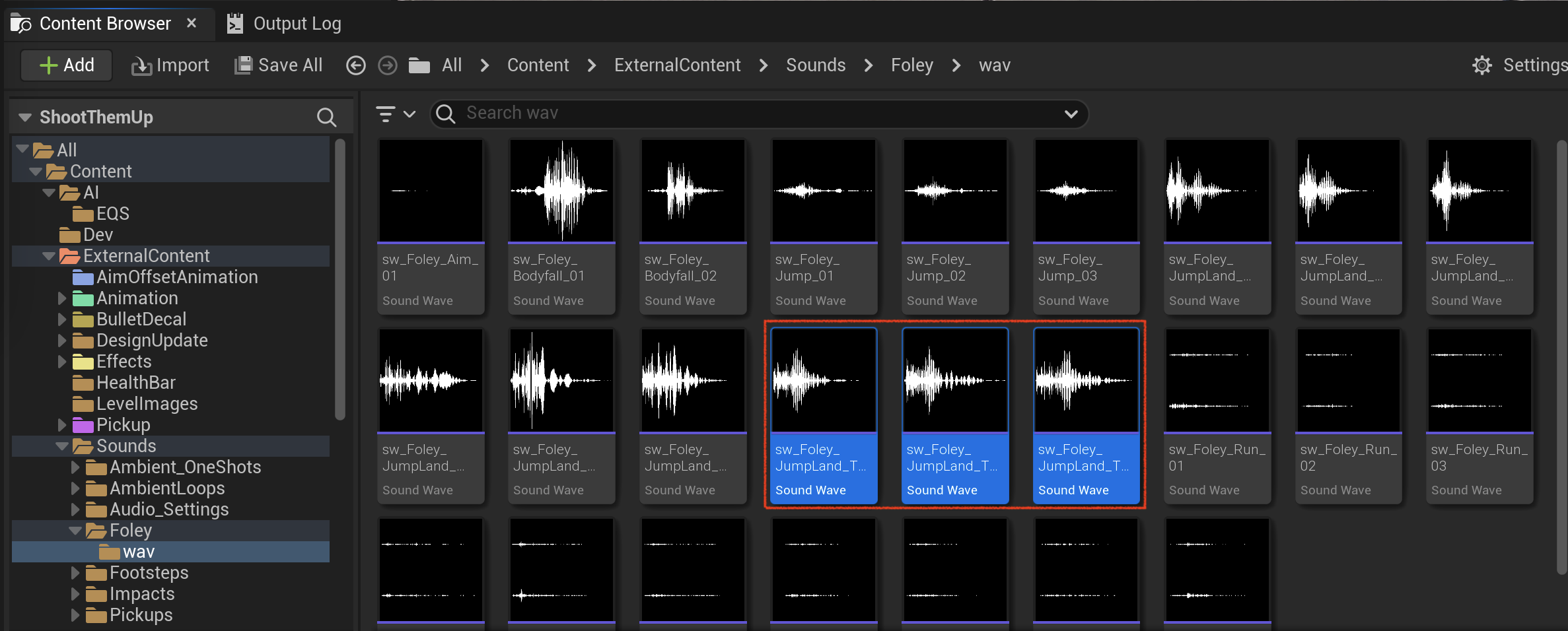
Task: Click the Content breadcrumb
Action: point(538,65)
